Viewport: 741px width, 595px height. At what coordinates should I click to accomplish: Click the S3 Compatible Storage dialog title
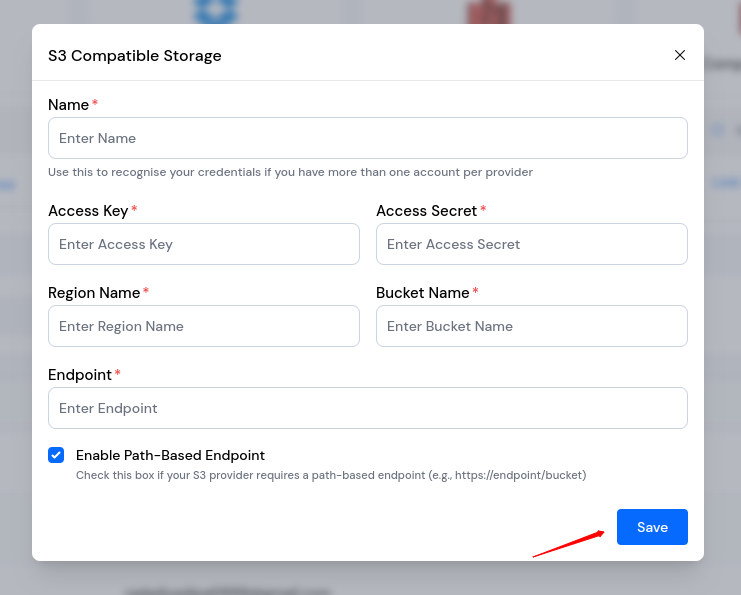point(135,56)
